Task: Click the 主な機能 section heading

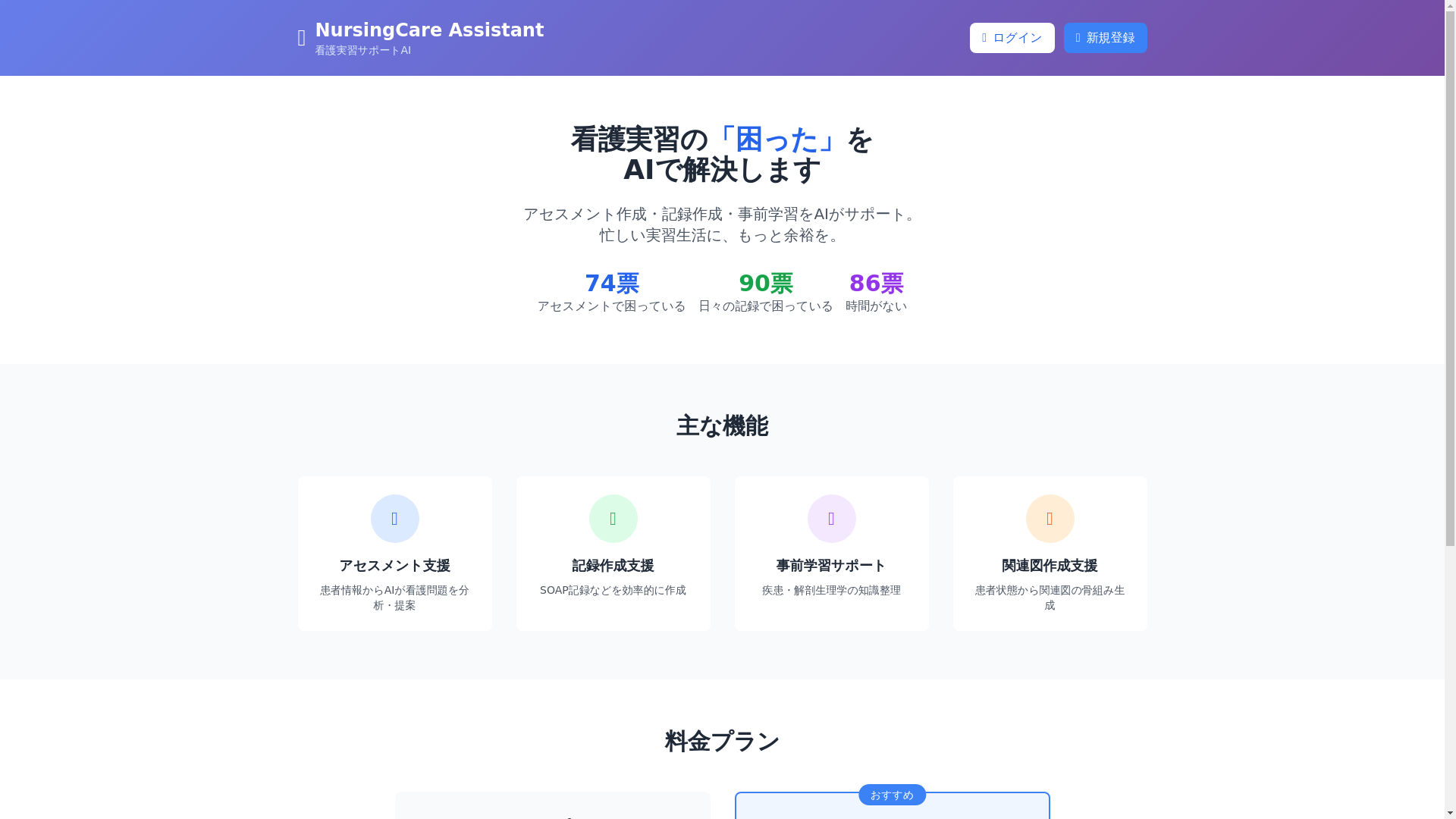Action: tap(722, 426)
